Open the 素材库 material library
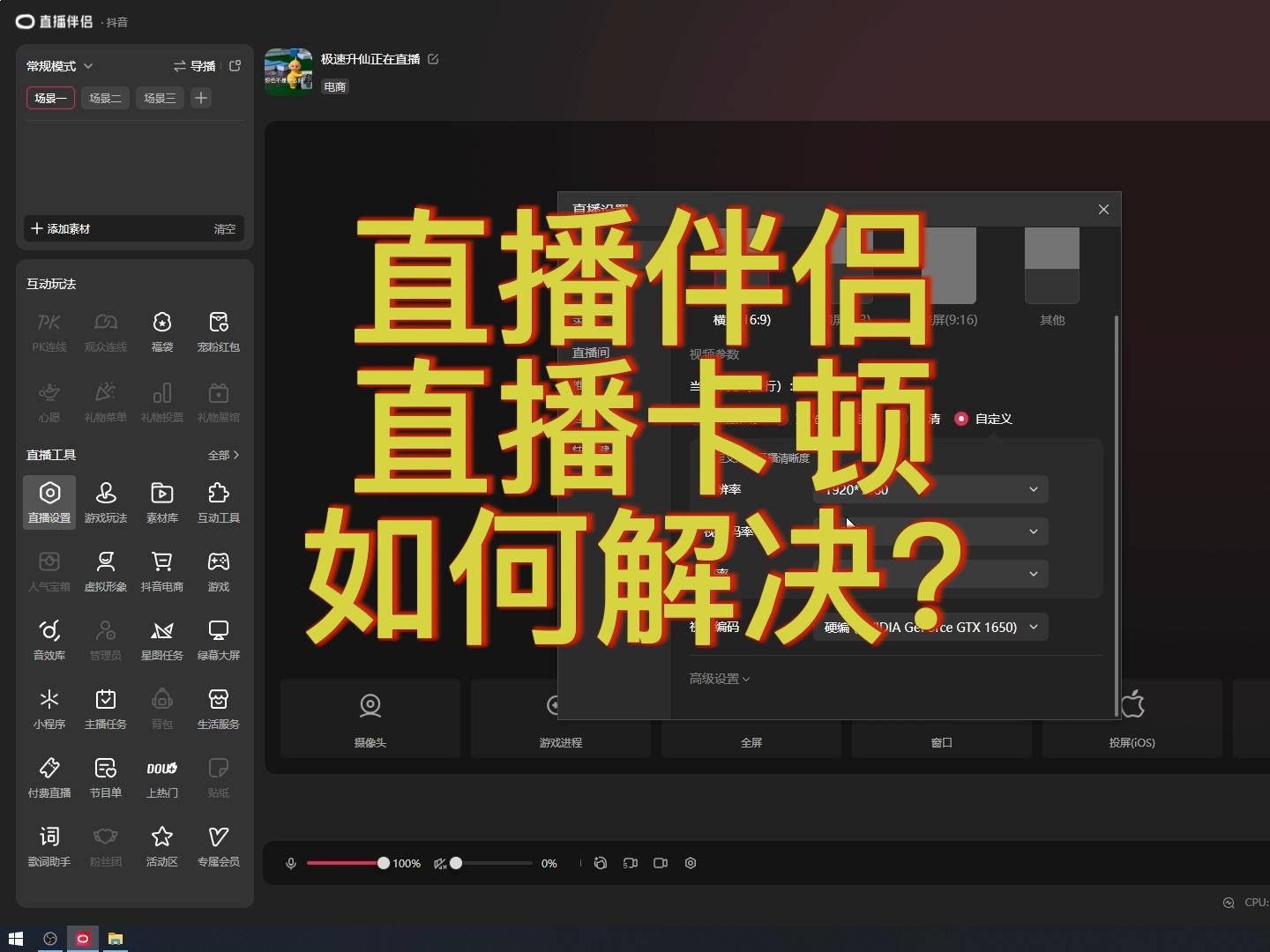1270x952 pixels. [x=162, y=502]
